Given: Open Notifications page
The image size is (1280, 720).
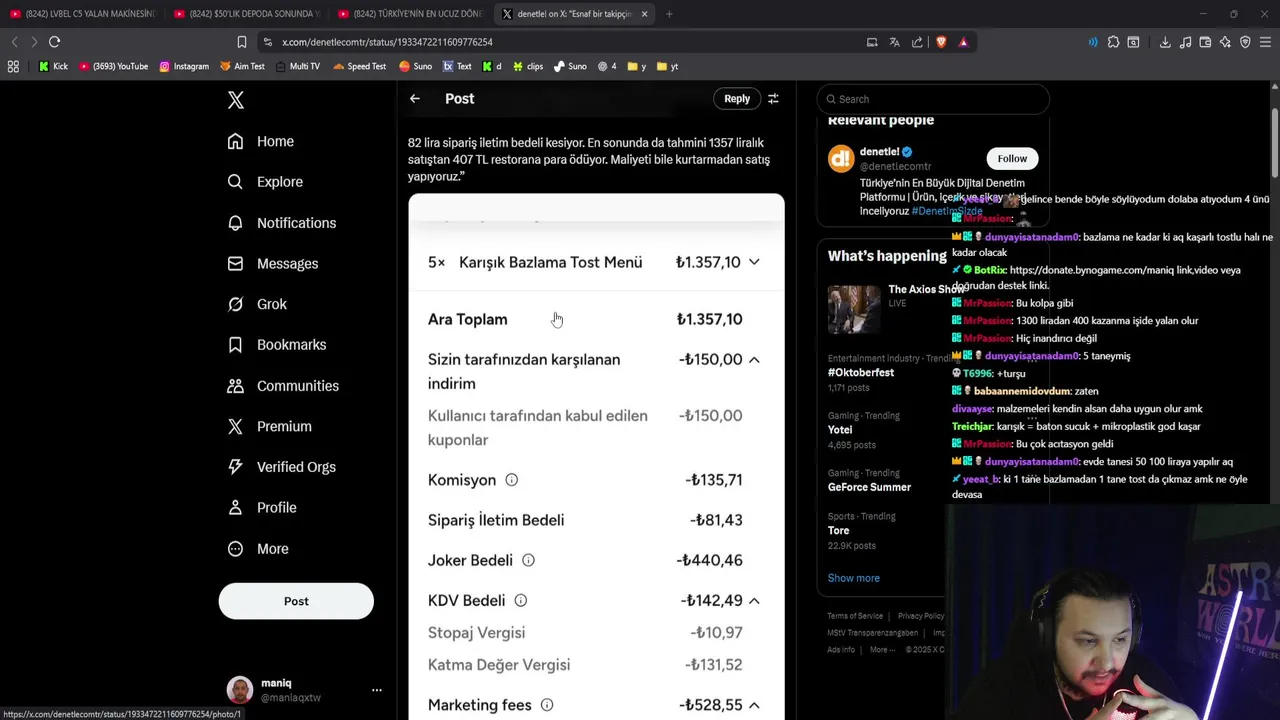Looking at the screenshot, I should tap(282, 223).
